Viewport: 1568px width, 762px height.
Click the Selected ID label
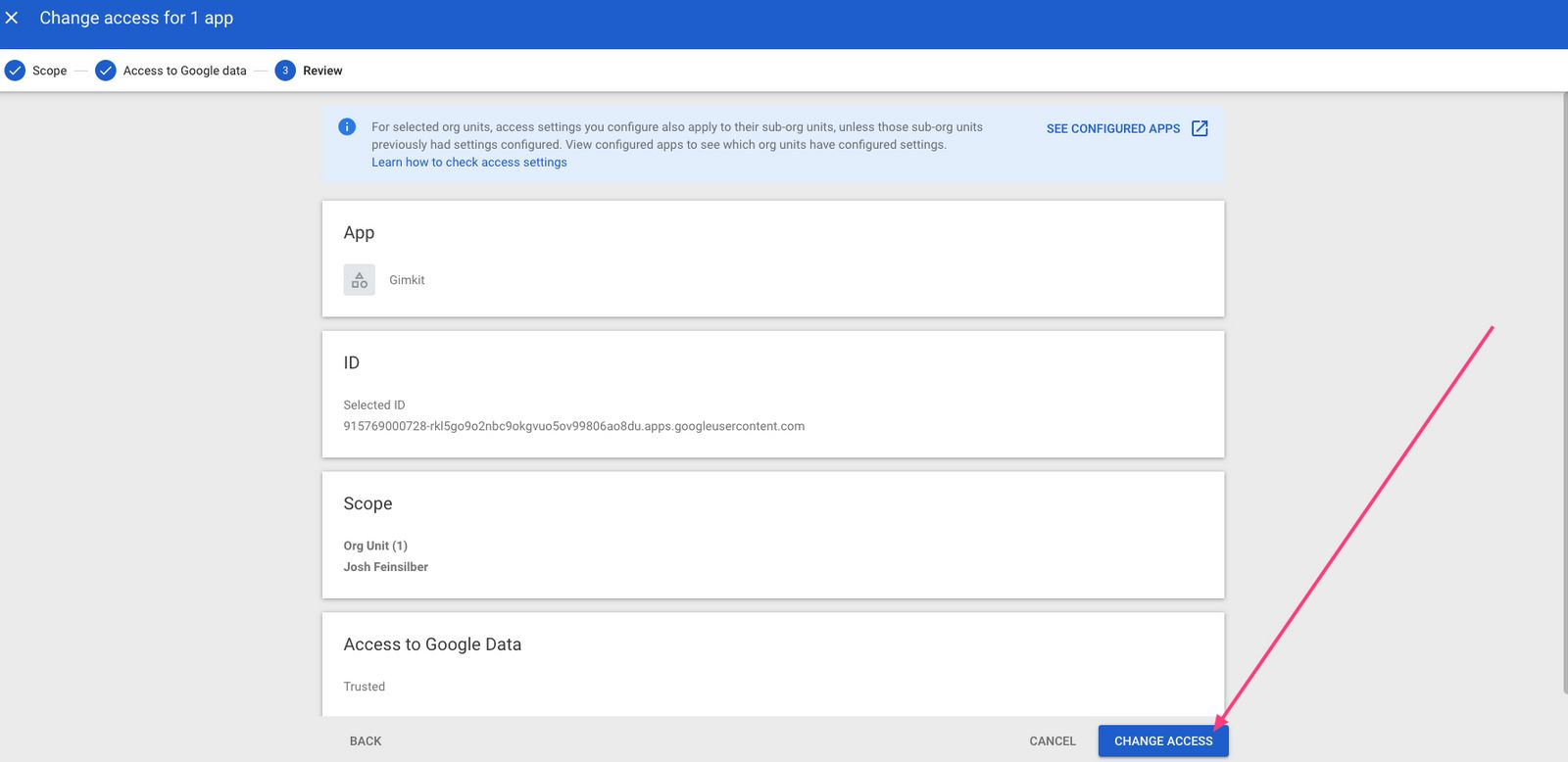pos(374,405)
